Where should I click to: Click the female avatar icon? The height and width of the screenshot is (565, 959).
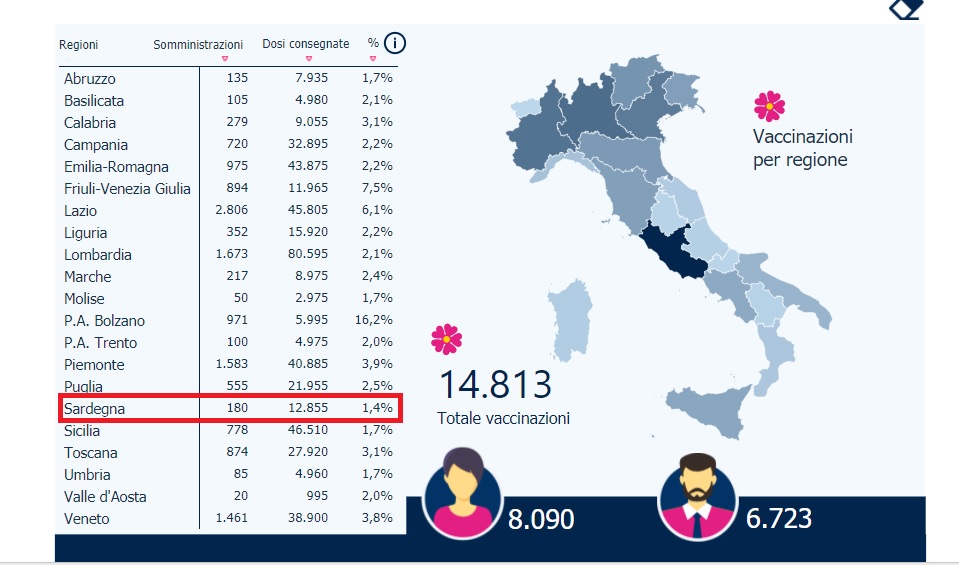pos(463,493)
